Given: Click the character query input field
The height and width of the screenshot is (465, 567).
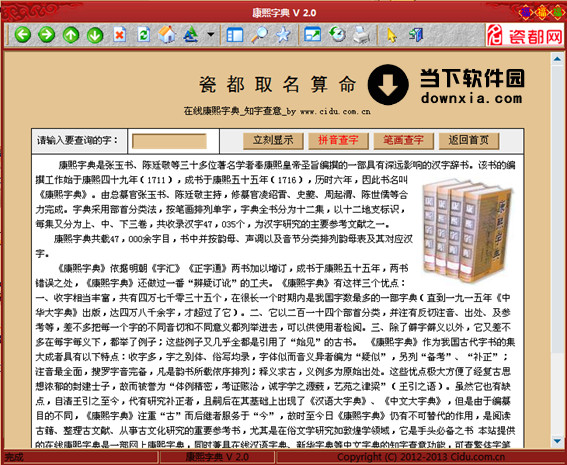Looking at the screenshot, I should pos(169,141).
